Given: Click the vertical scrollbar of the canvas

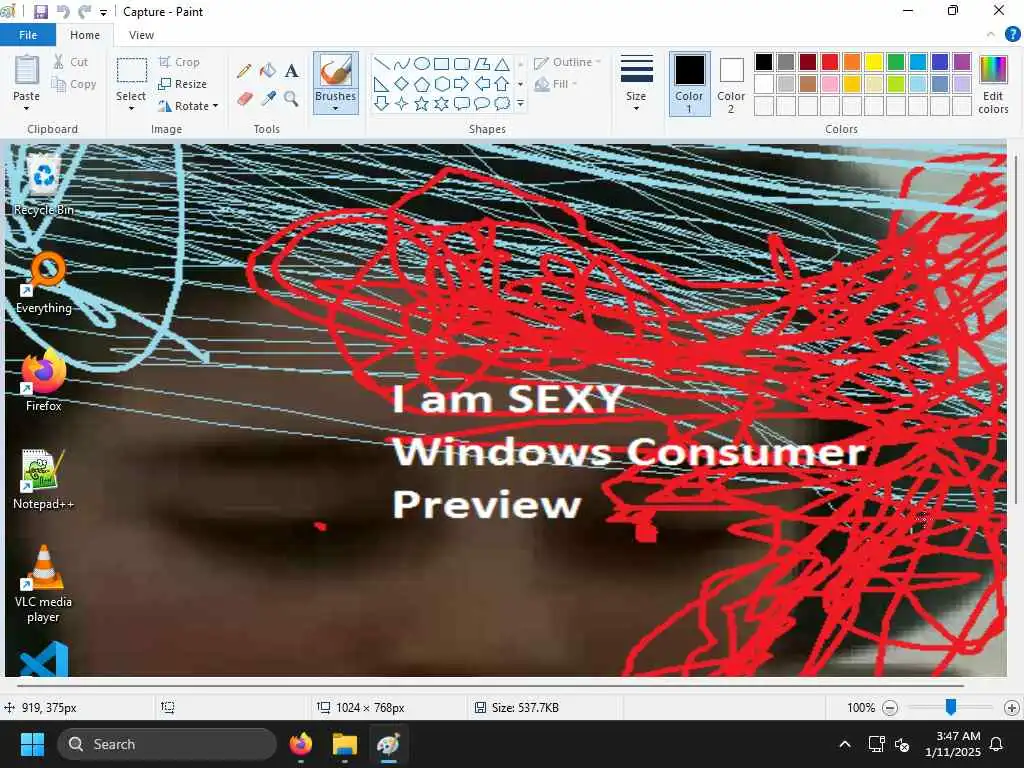Looking at the screenshot, I should point(1016,329).
